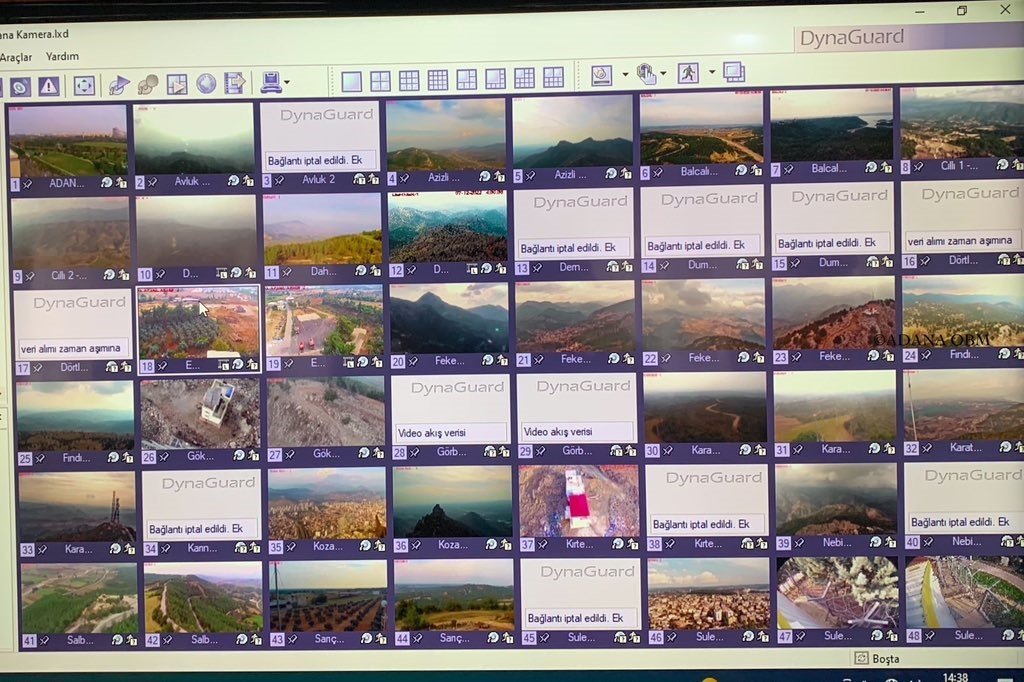Expand dropdown beside the hand pointer icon
This screenshot has width=1024, height=682.
[663, 74]
